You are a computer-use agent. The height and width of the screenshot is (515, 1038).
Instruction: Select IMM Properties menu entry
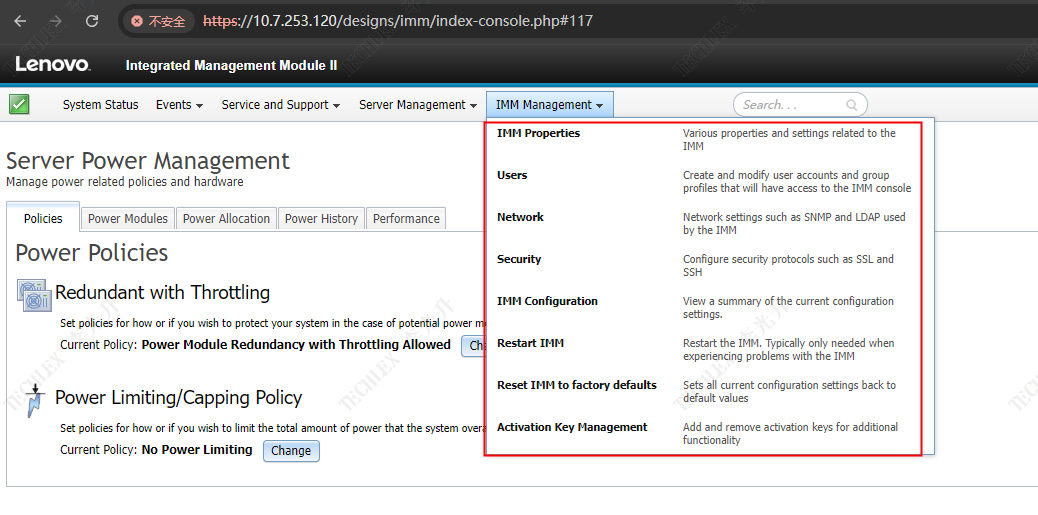point(538,133)
